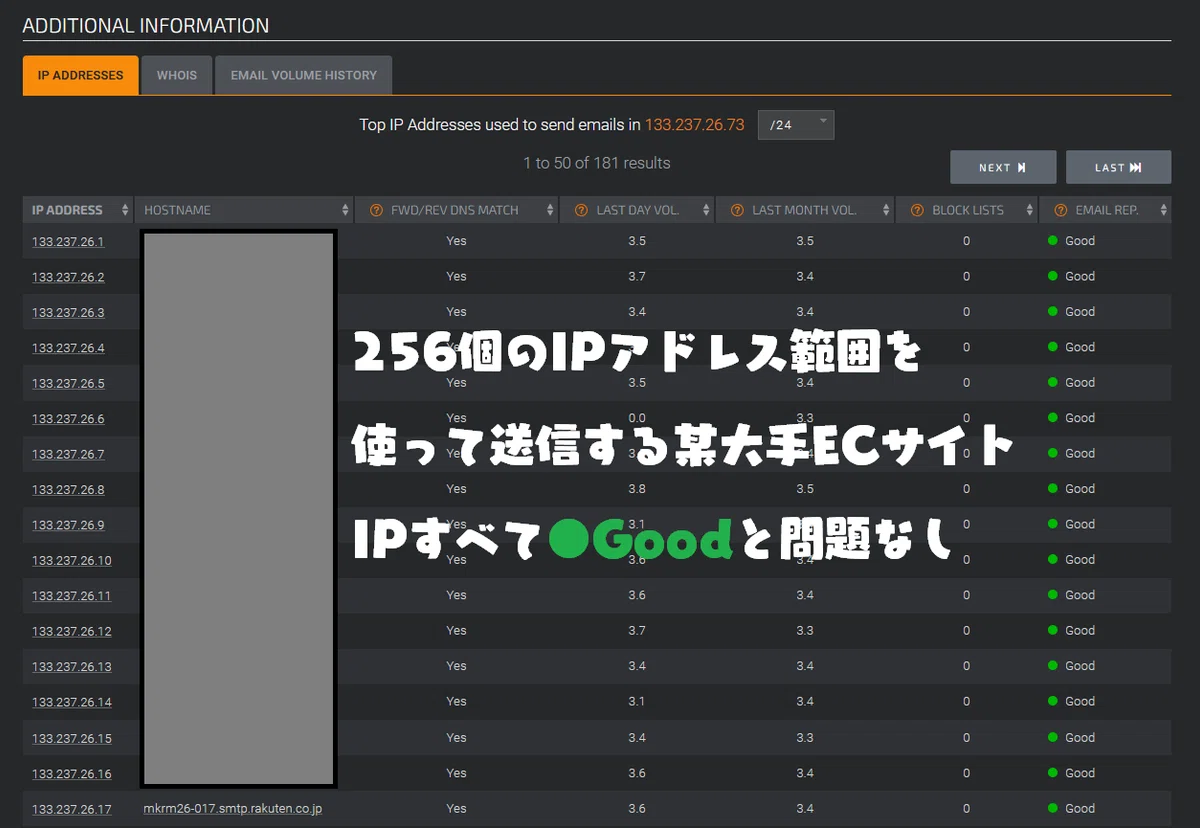
Task: Open the /24 subnet dropdown
Action: 796,125
